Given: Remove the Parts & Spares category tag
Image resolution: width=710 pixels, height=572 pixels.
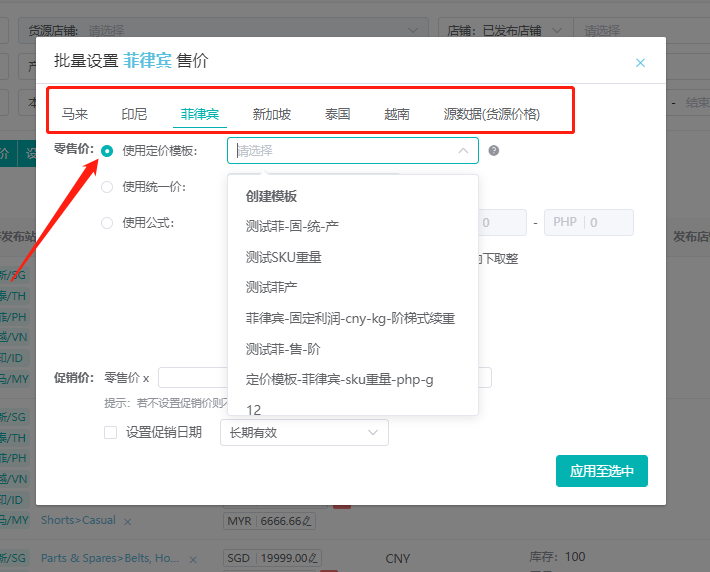Looking at the screenshot, I should (194, 559).
